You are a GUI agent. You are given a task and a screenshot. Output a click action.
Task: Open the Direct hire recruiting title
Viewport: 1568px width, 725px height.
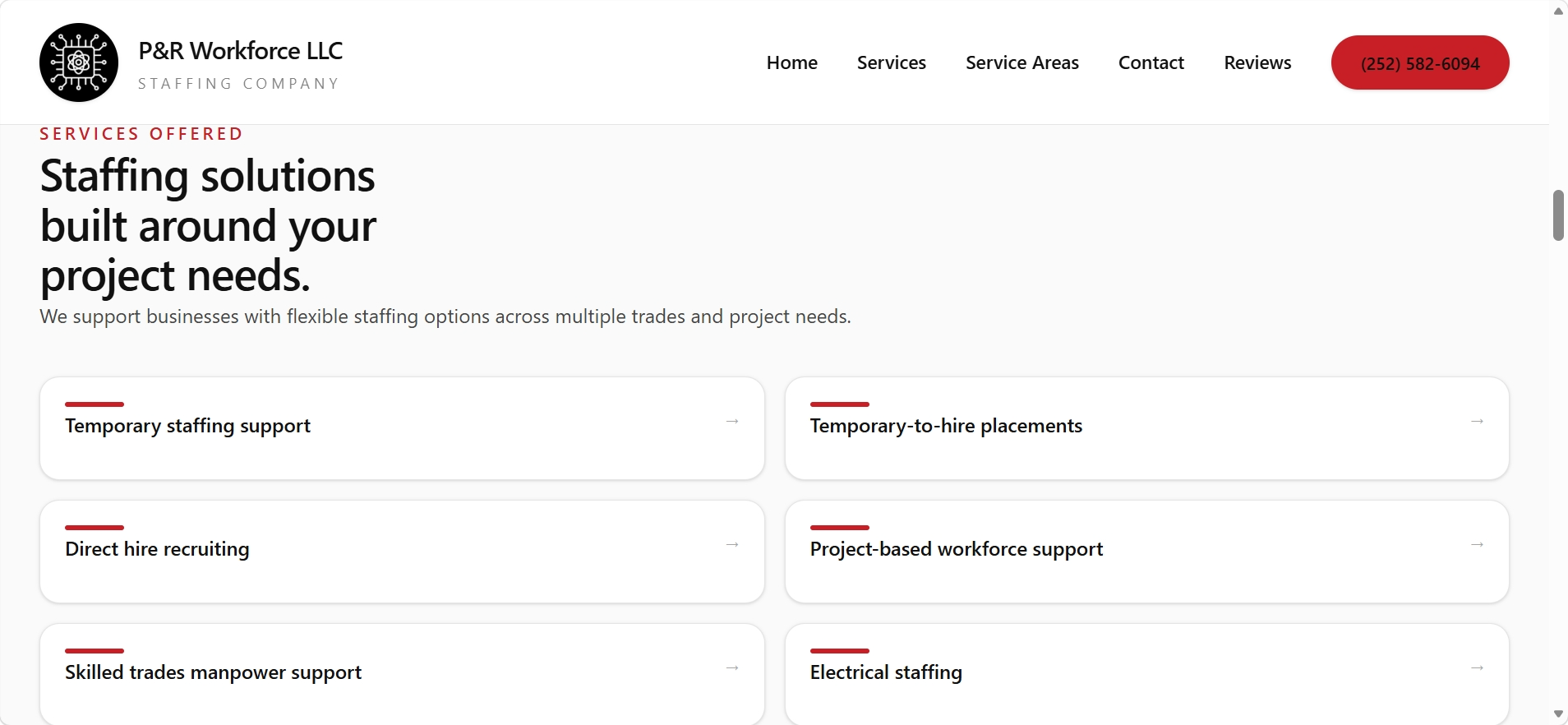pos(157,549)
